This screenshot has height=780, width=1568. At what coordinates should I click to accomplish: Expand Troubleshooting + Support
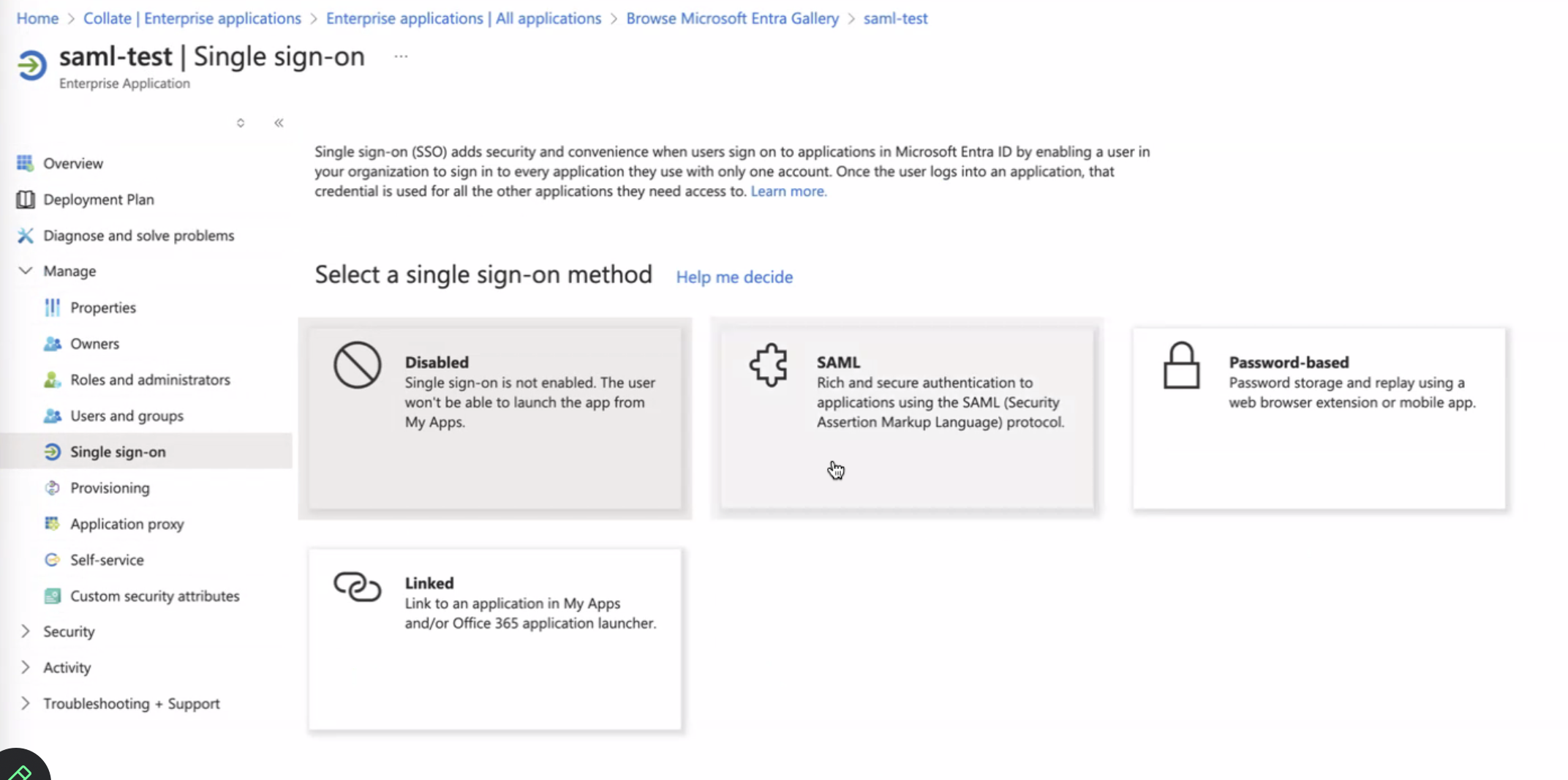pos(25,703)
